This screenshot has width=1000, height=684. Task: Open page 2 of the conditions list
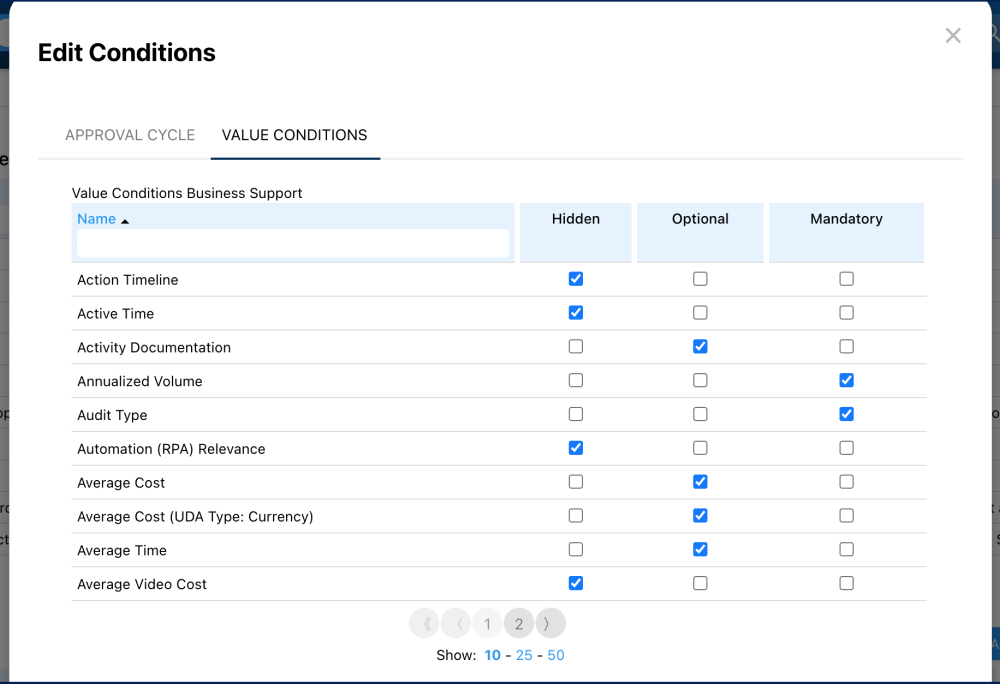tap(519, 624)
